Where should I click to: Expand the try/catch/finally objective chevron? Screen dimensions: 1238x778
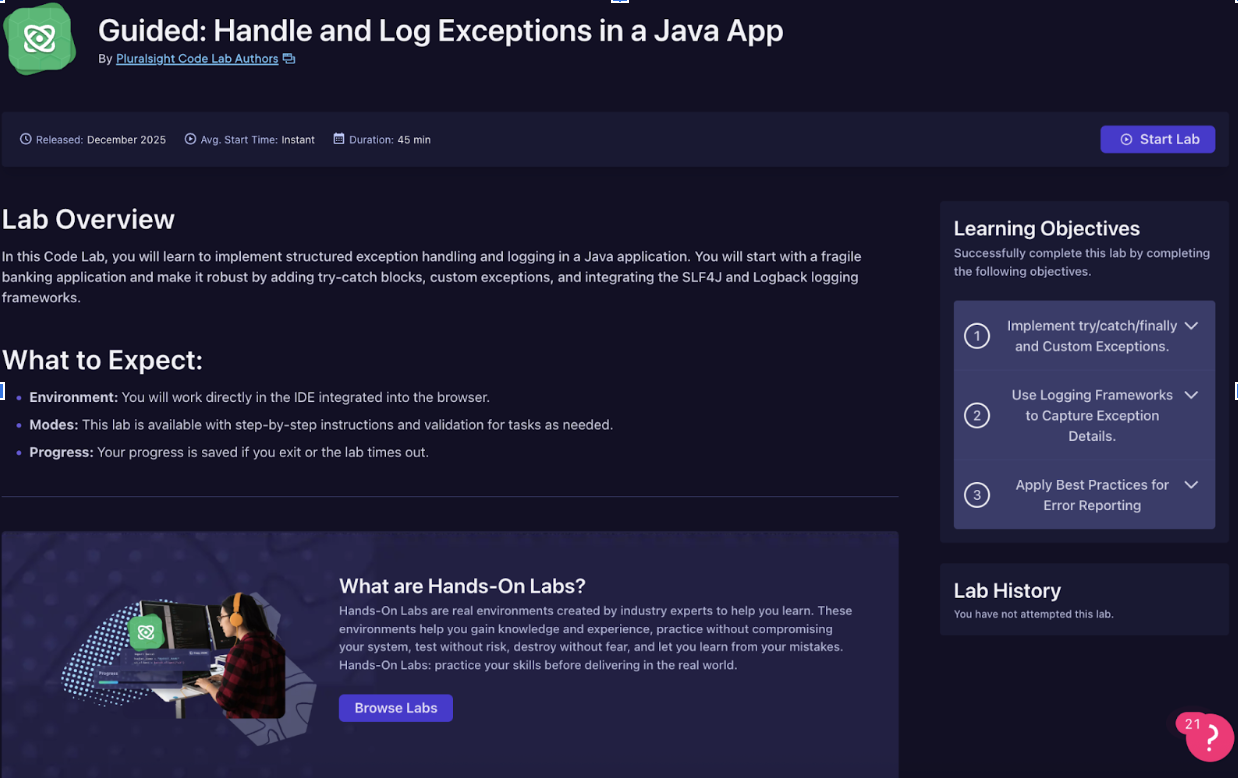pos(1191,326)
